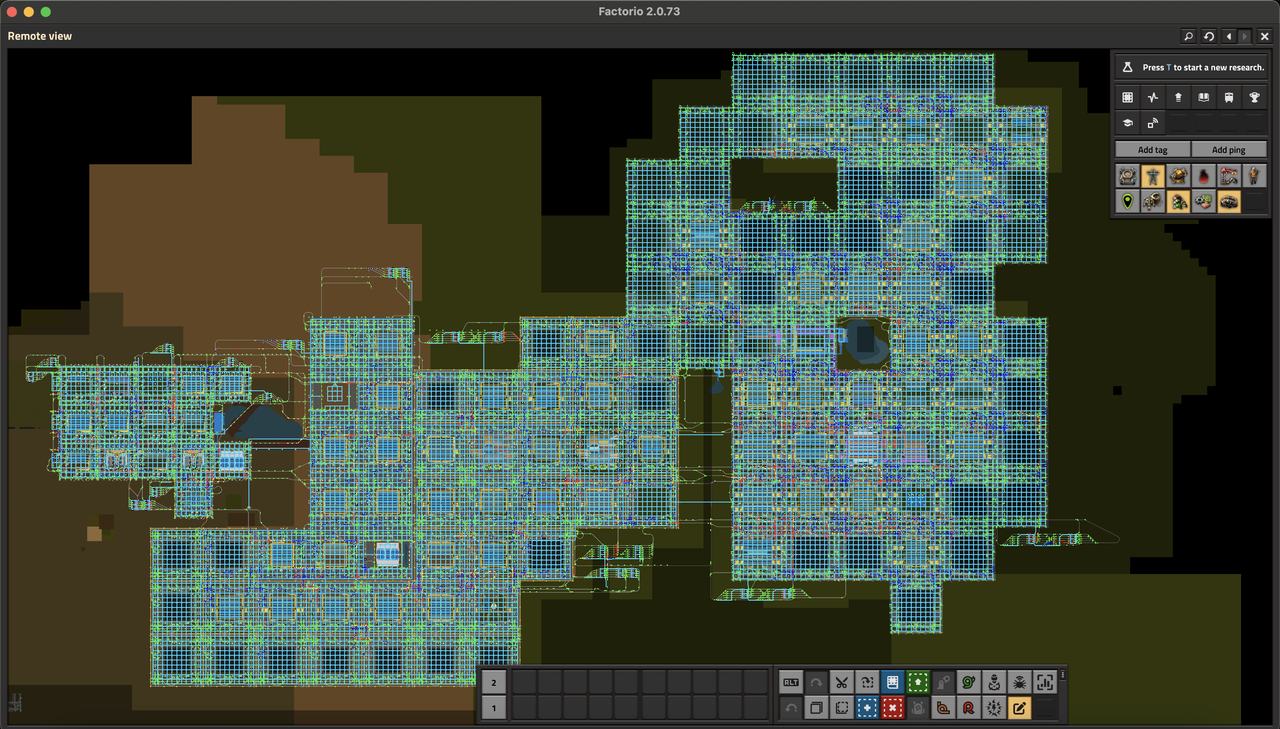Toggle the player character map filter
This screenshot has height=729, width=1280.
coord(1255,176)
